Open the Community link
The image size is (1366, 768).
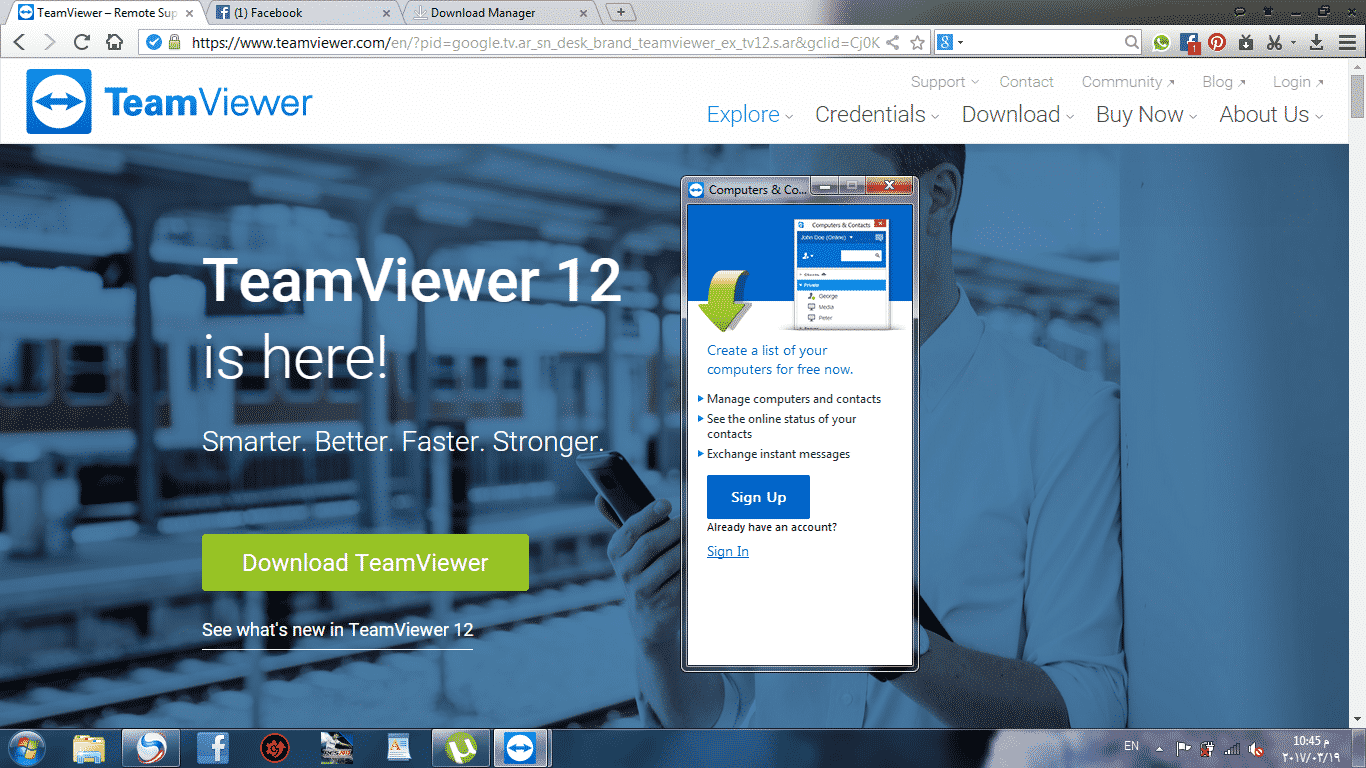pos(1128,82)
